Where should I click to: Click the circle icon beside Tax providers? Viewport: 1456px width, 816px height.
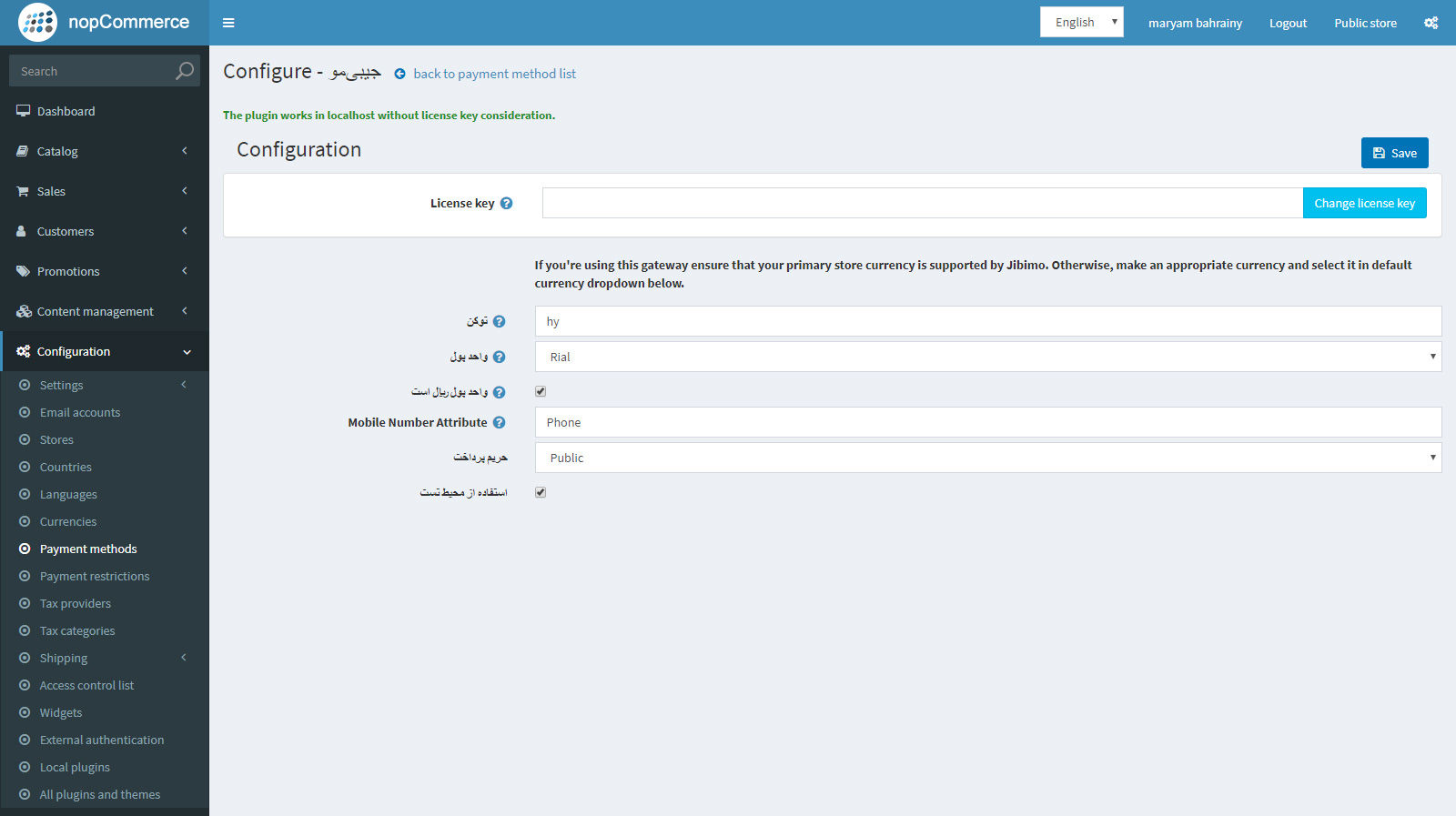pos(25,603)
